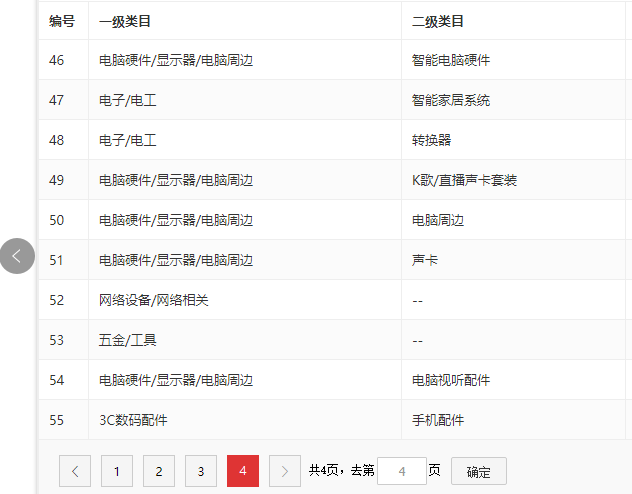Select the highlighted page 4 button

coord(243,471)
